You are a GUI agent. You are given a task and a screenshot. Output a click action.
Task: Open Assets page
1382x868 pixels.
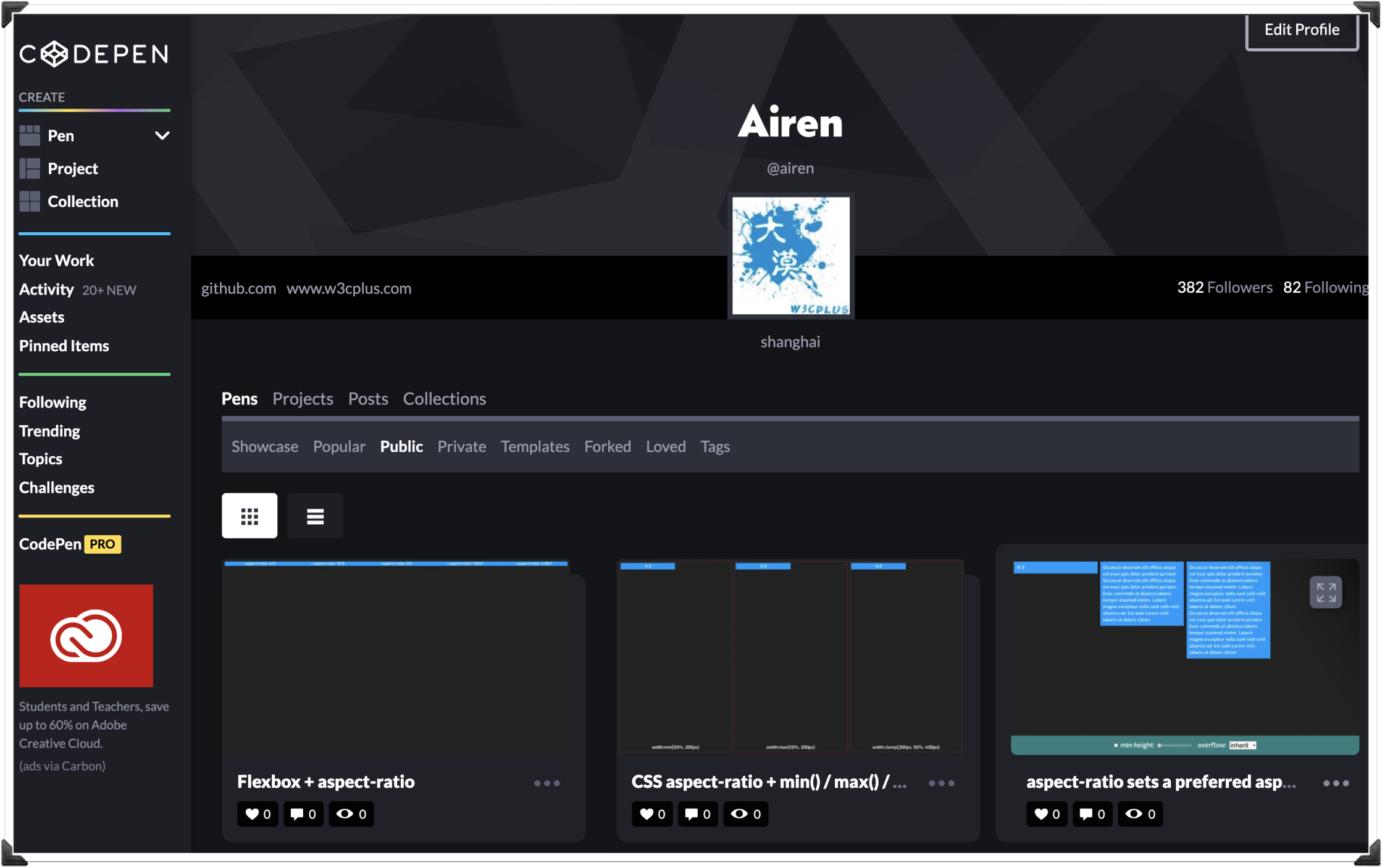41,317
